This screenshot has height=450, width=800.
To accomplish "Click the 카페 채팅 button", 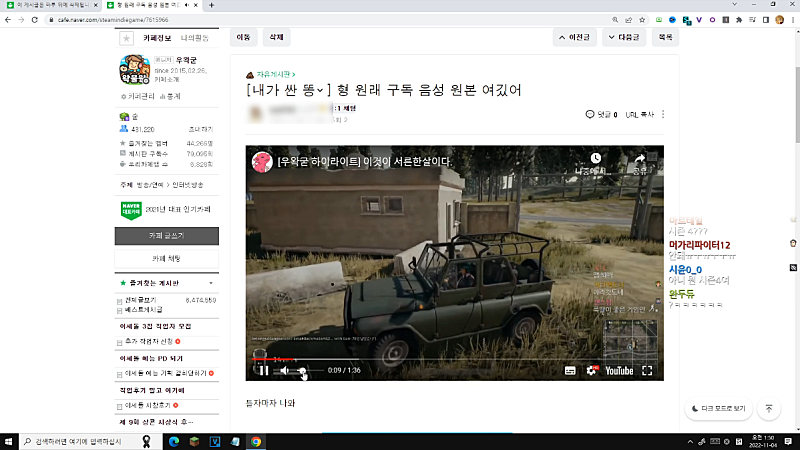I will tap(167, 259).
